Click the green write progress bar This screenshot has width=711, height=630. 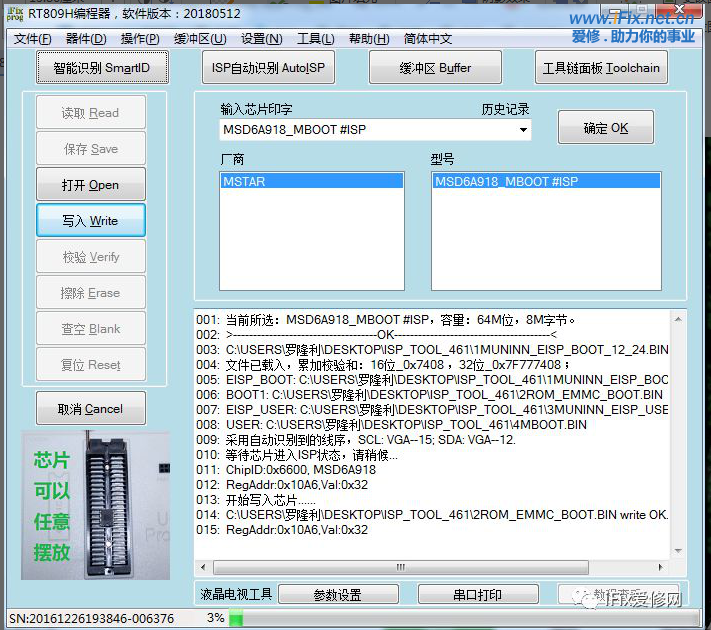[236, 619]
